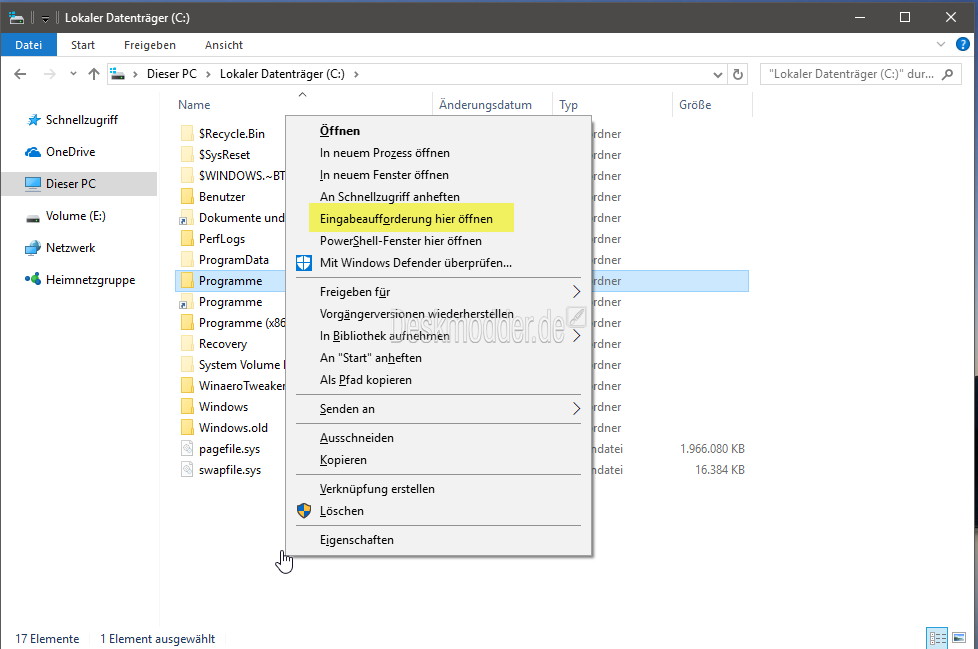The height and width of the screenshot is (649, 978).
Task: Select Dieser PC in the sidebar
Action: point(79,184)
